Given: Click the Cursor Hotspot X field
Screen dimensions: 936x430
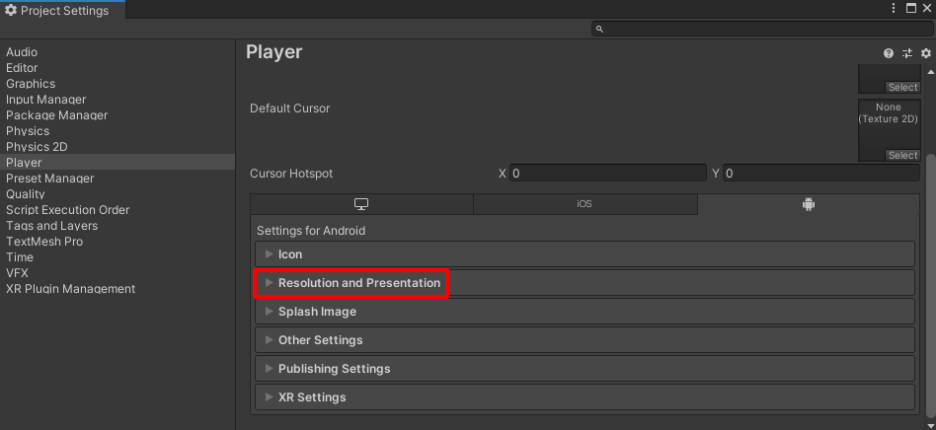Looking at the screenshot, I should coord(608,173).
